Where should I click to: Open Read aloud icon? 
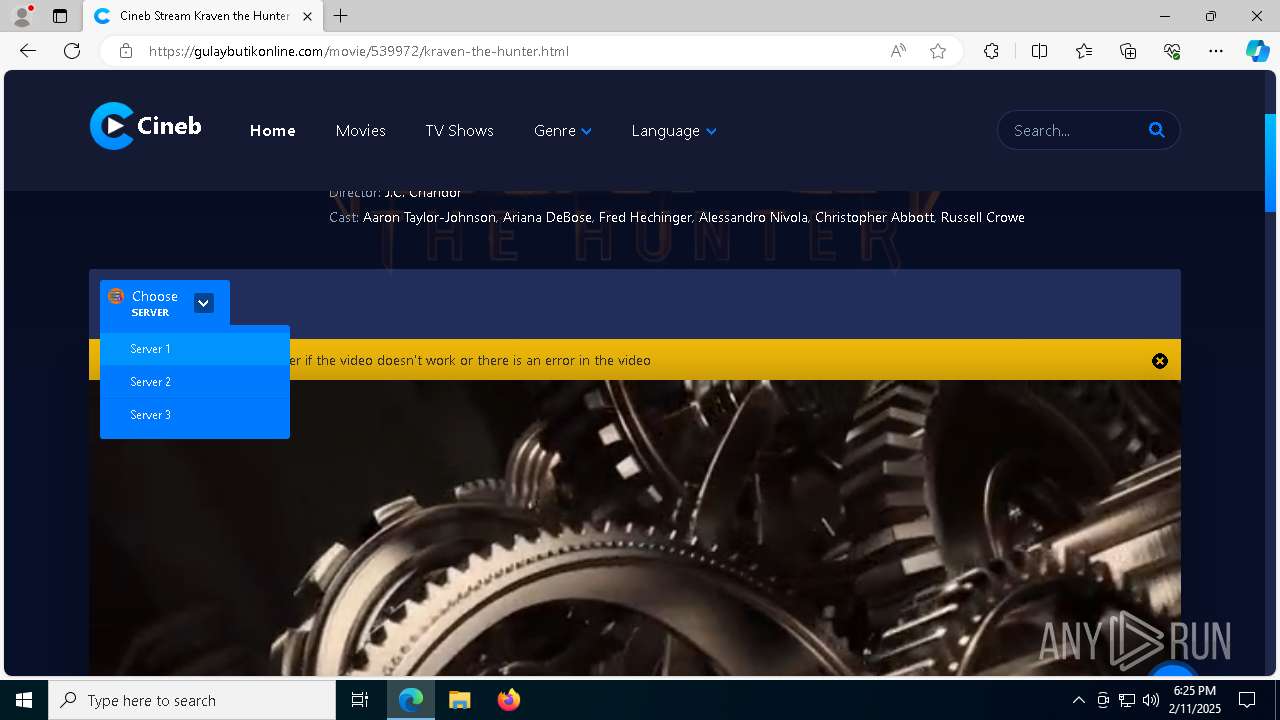point(898,51)
